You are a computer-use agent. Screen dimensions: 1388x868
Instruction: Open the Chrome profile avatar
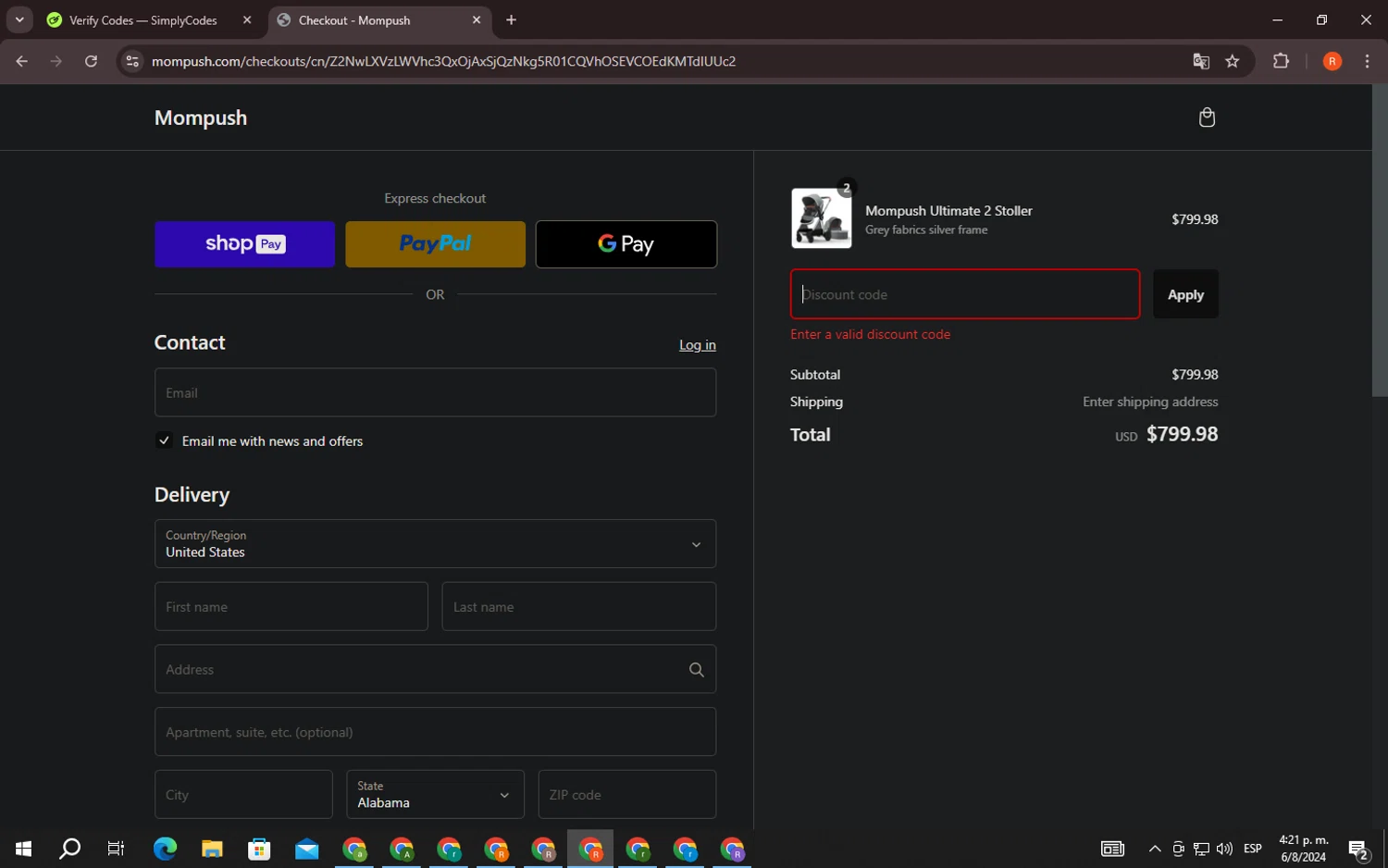pos(1332,61)
